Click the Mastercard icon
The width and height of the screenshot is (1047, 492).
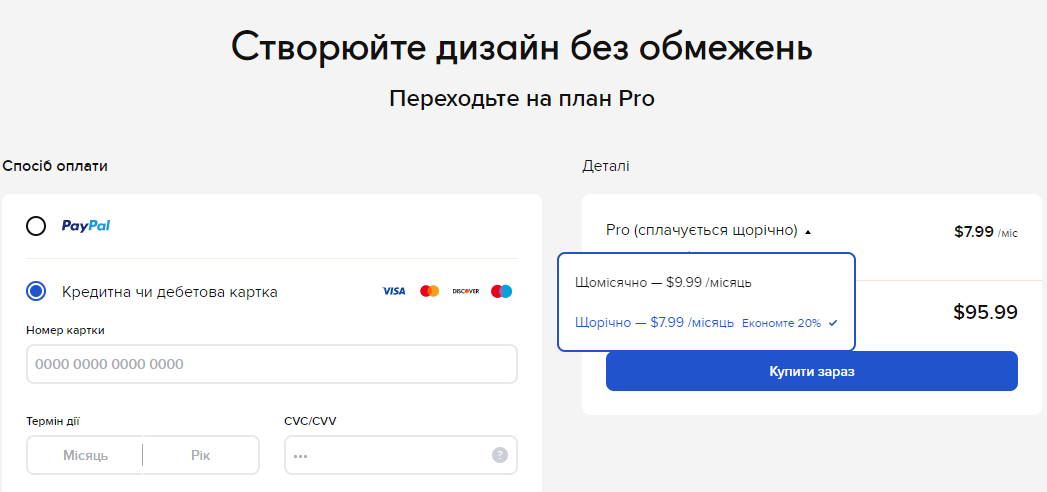pos(429,291)
